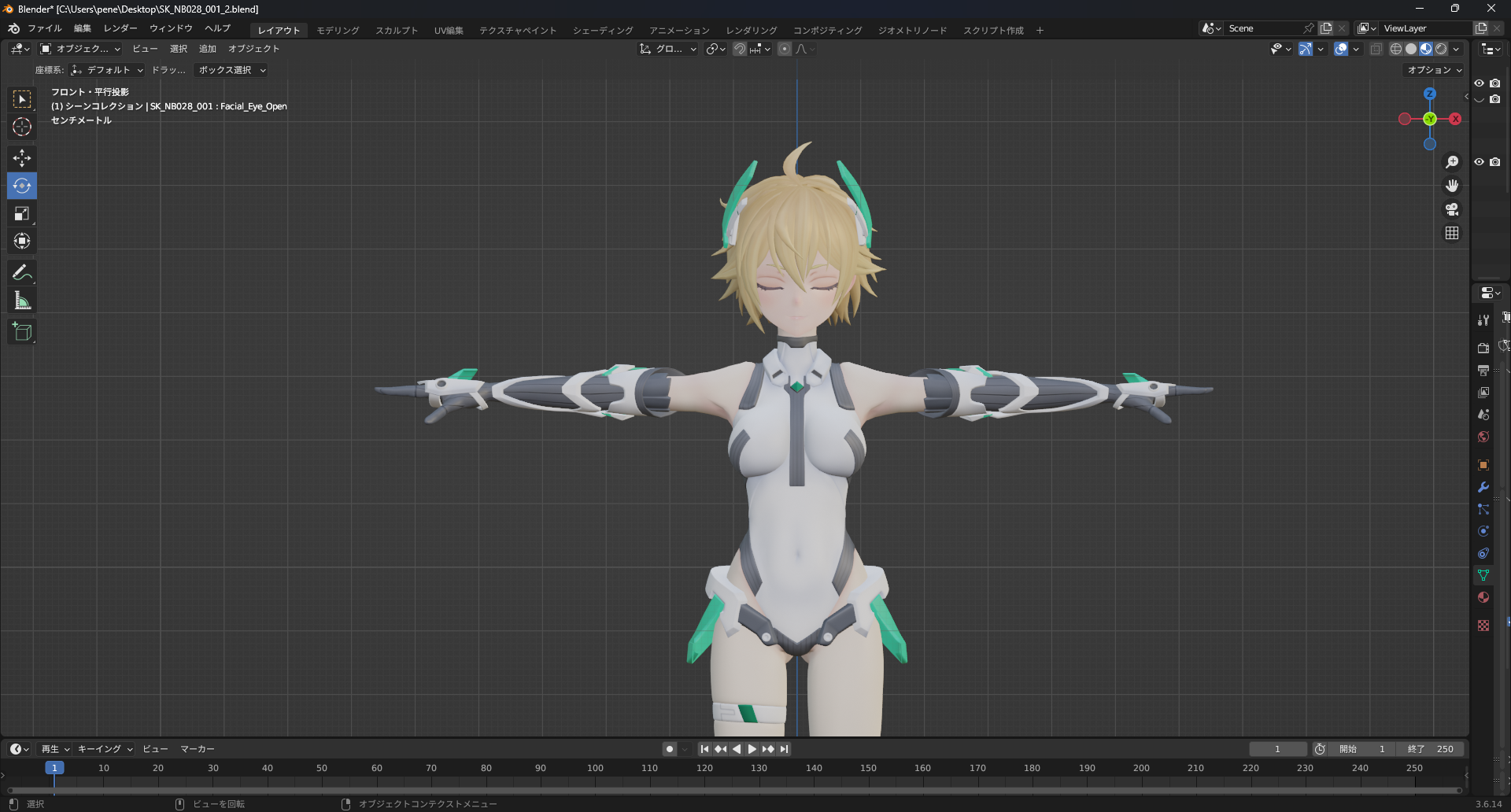Viewport: 1511px width, 812px height.
Task: Select the Rotate tool
Action: [22, 186]
